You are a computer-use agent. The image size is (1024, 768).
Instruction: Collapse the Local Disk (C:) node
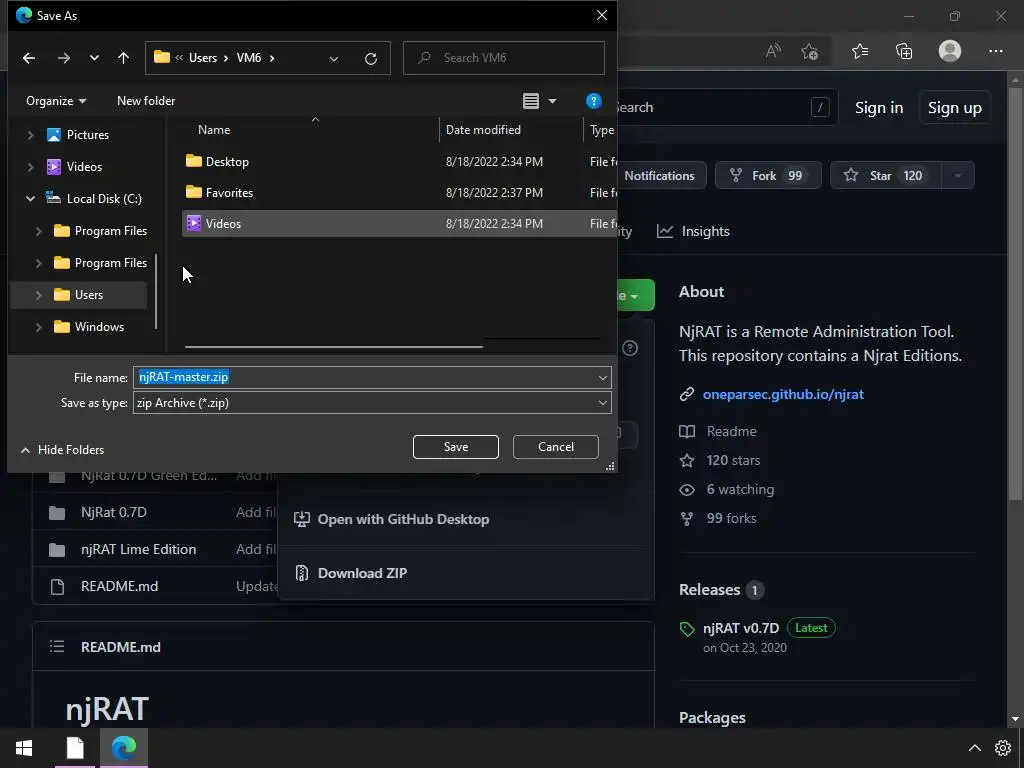tap(30, 199)
